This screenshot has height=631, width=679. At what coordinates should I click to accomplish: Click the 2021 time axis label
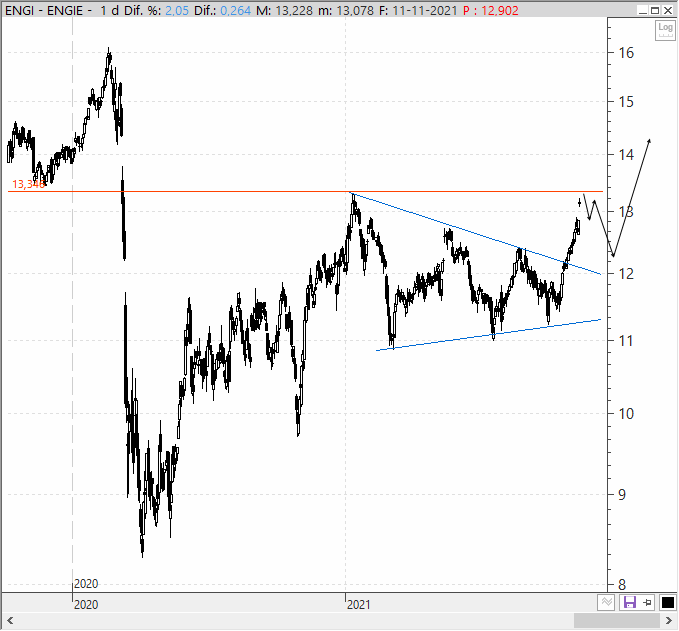click(359, 605)
